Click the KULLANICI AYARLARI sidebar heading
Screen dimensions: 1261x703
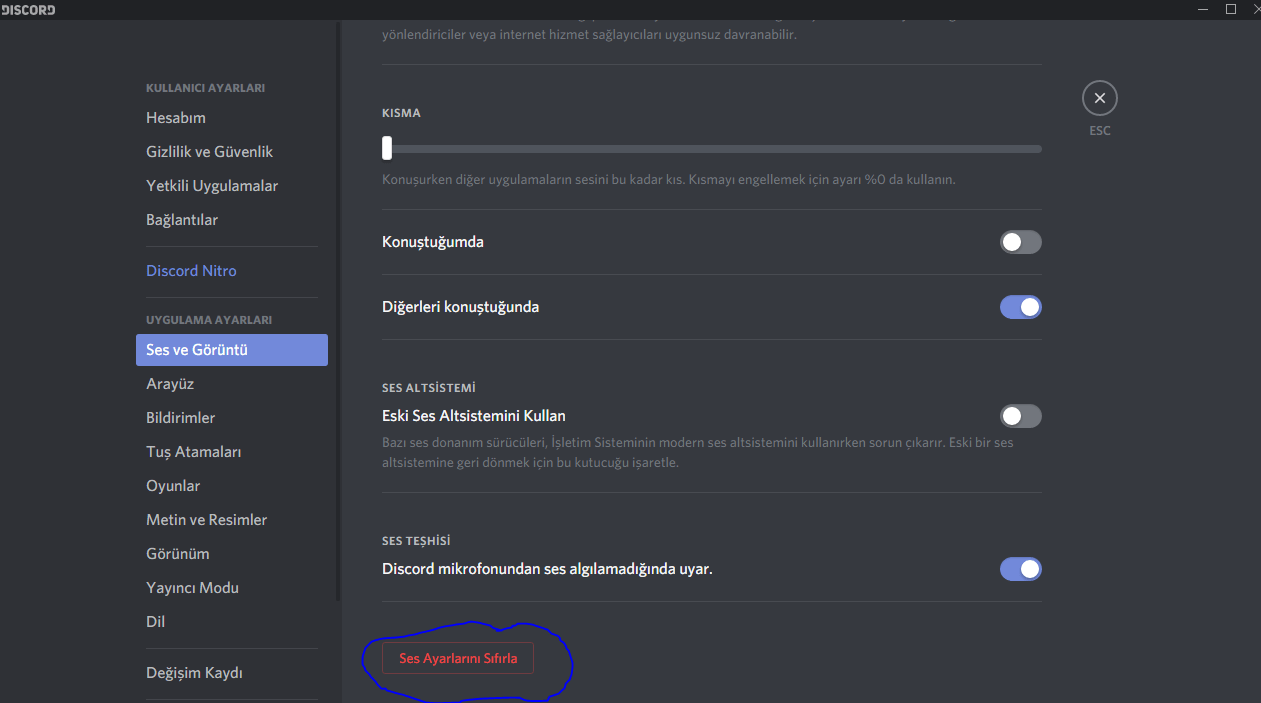[x=205, y=88]
